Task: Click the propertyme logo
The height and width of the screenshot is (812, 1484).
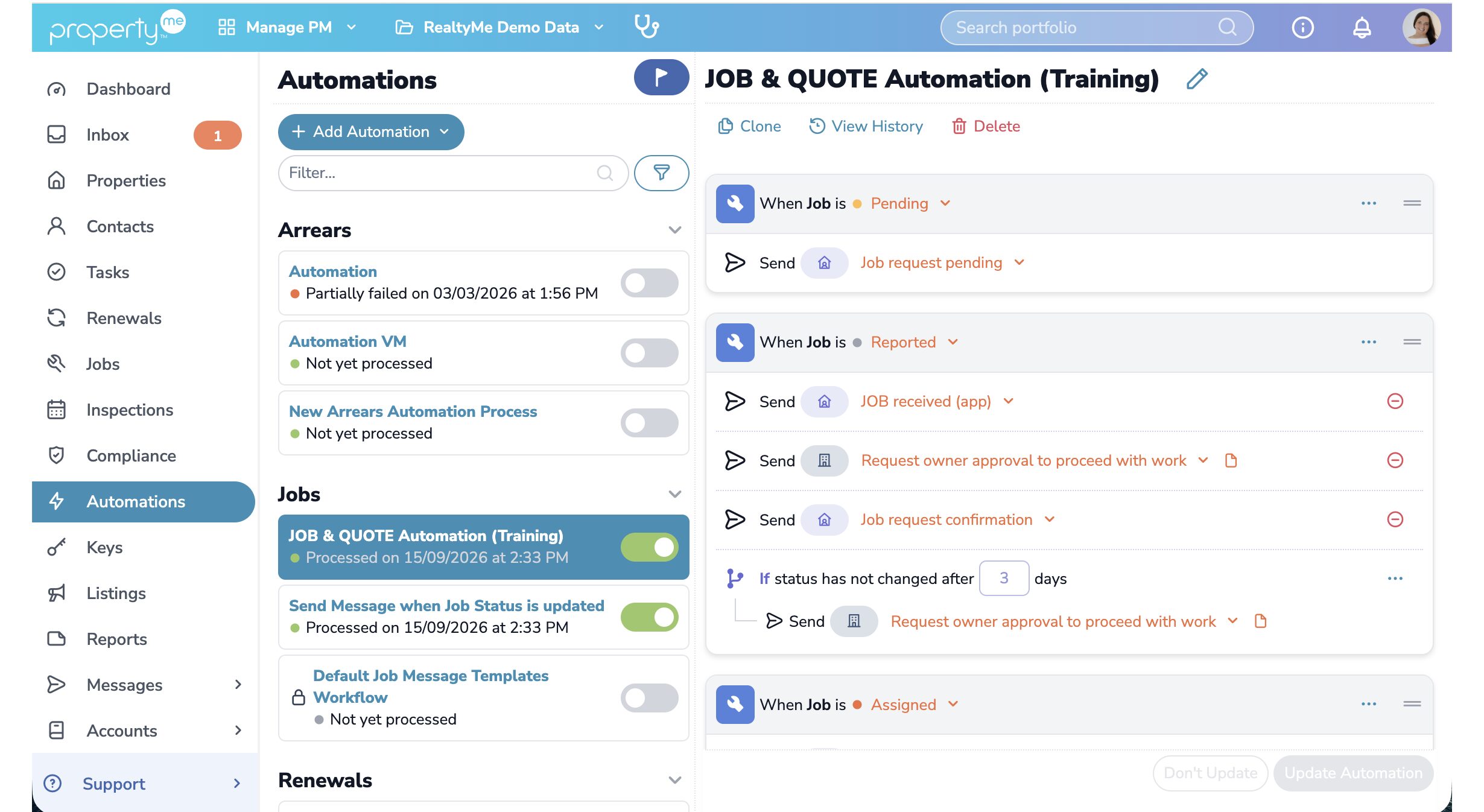Action: tap(118, 28)
